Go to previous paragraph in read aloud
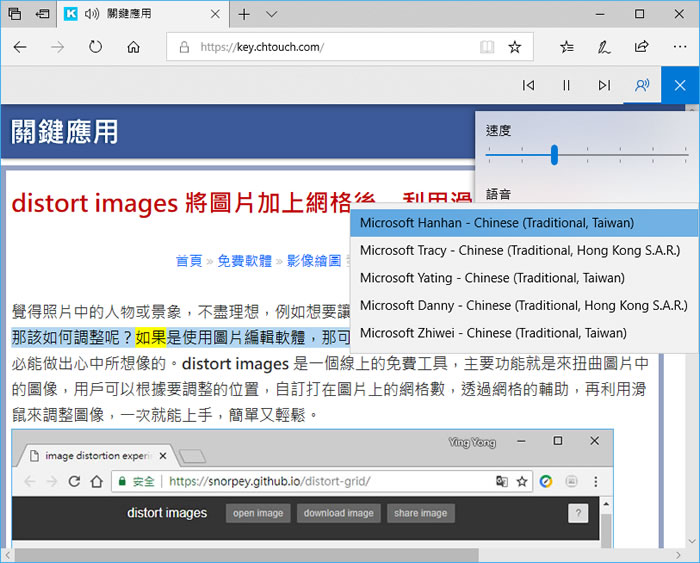 [x=528, y=86]
